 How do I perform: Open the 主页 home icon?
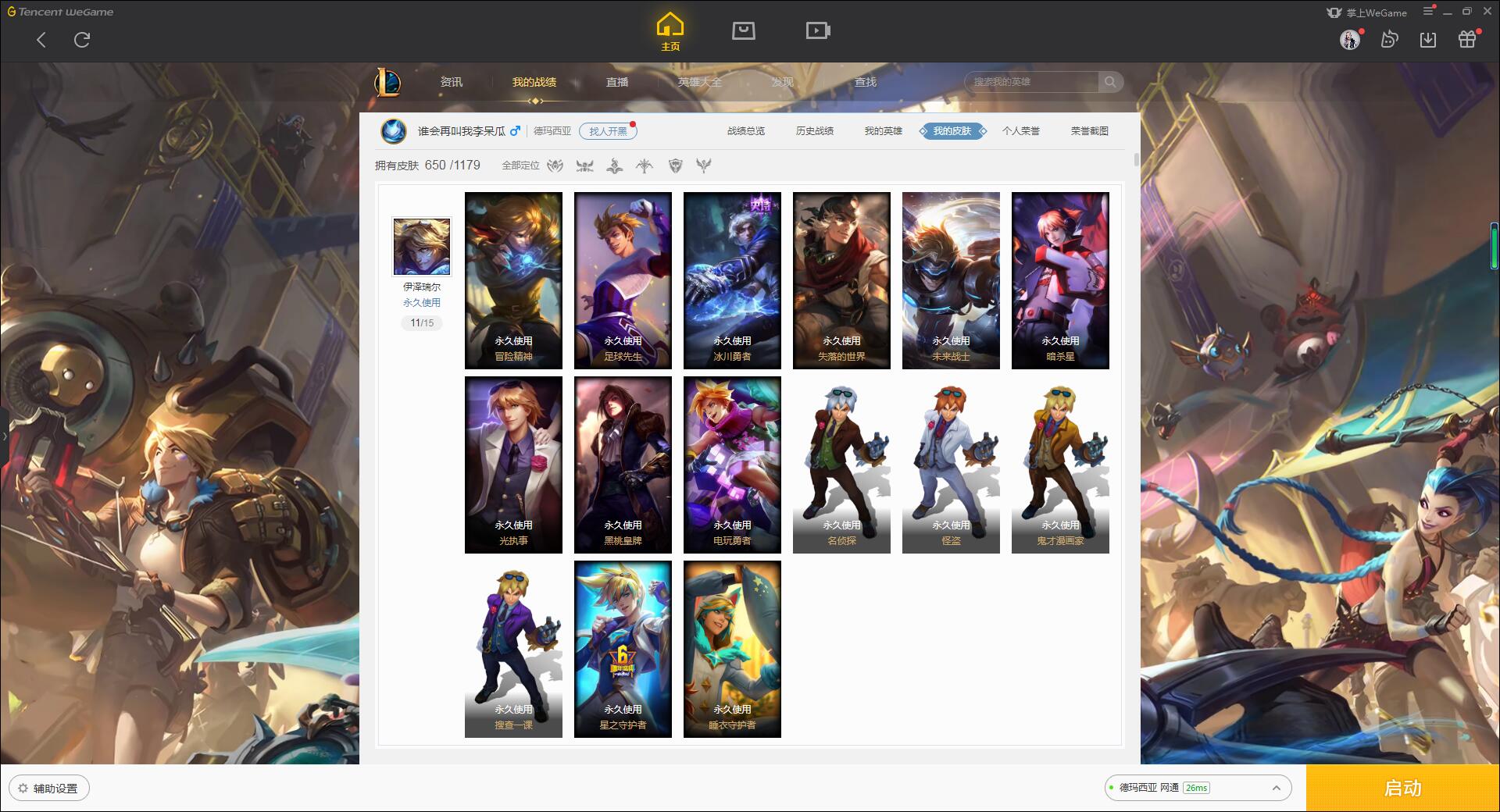pos(670,33)
